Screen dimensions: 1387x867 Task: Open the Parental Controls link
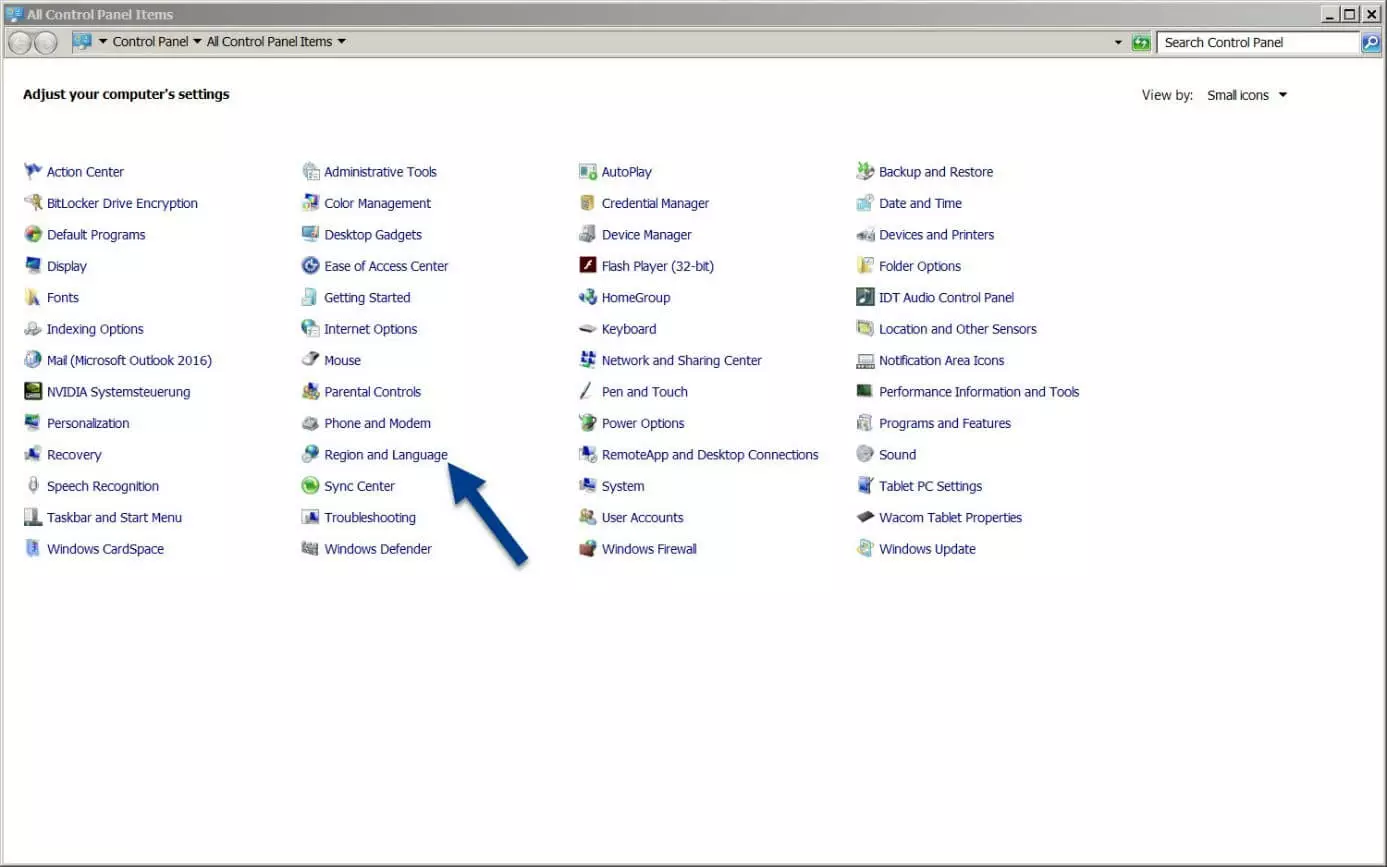tap(373, 392)
